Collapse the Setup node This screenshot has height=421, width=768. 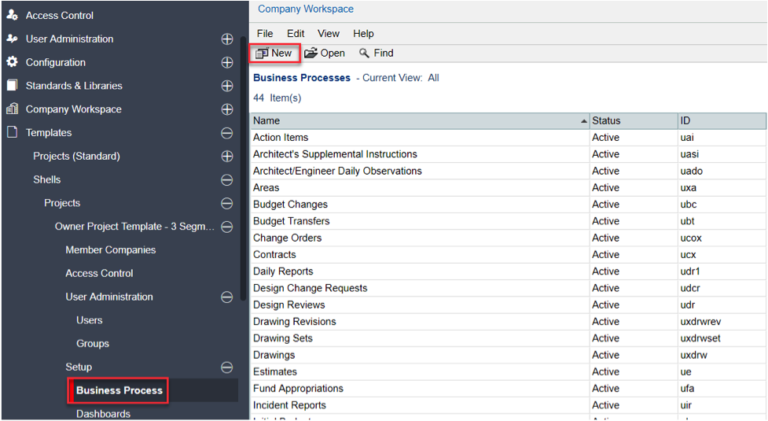(x=227, y=367)
